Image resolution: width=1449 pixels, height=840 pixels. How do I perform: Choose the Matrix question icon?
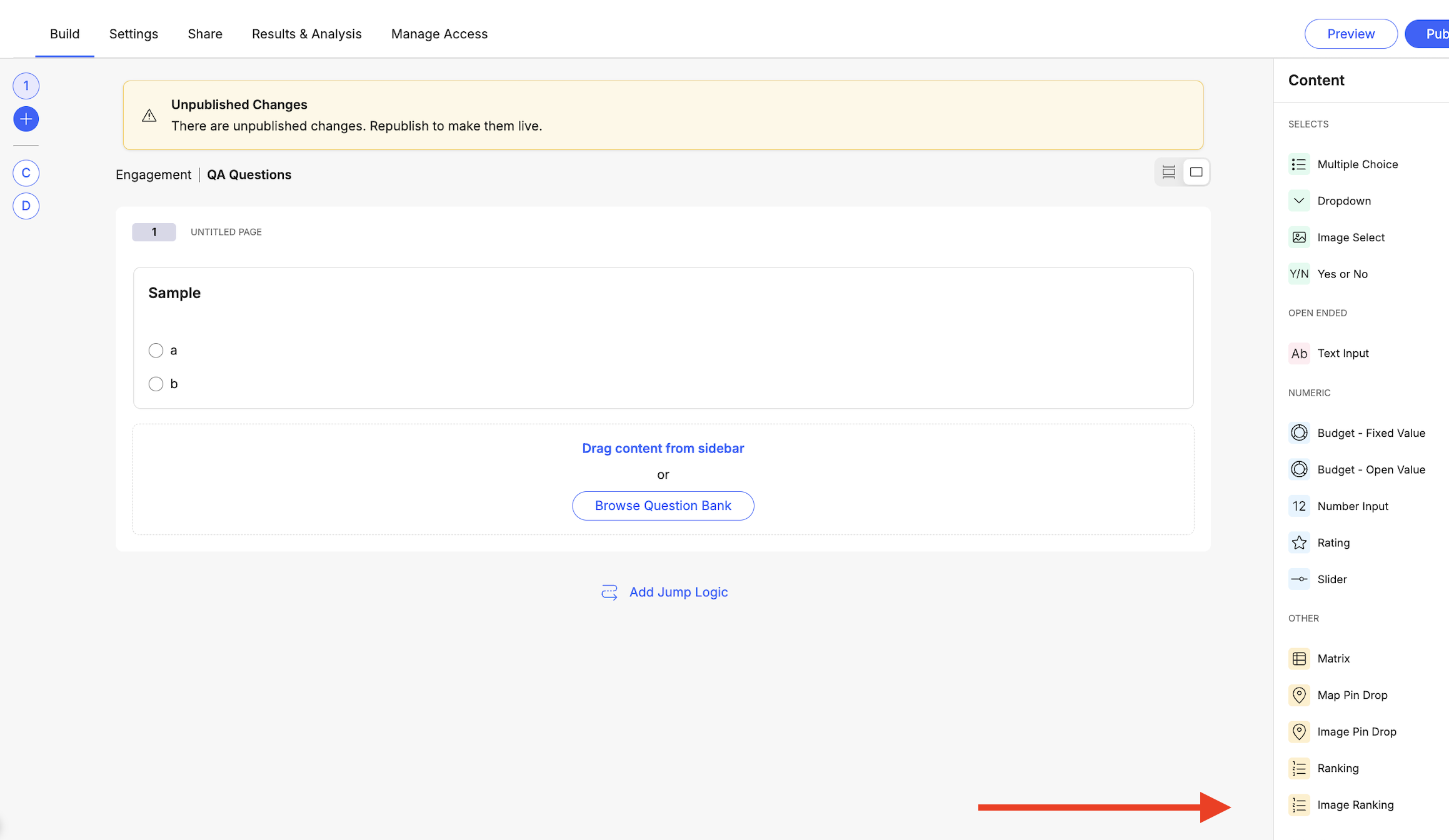point(1299,658)
